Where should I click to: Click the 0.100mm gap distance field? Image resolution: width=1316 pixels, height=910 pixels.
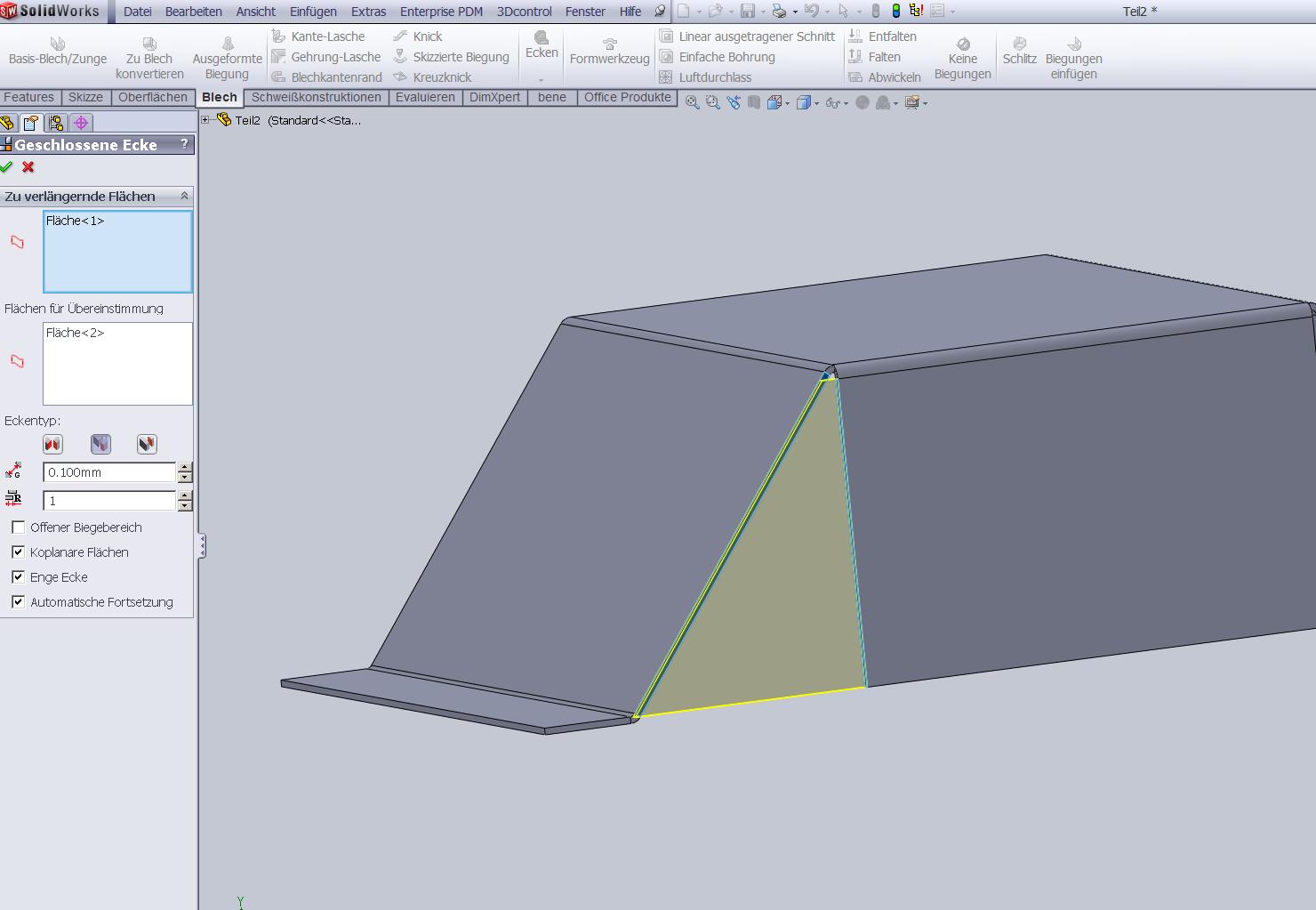tap(109, 472)
